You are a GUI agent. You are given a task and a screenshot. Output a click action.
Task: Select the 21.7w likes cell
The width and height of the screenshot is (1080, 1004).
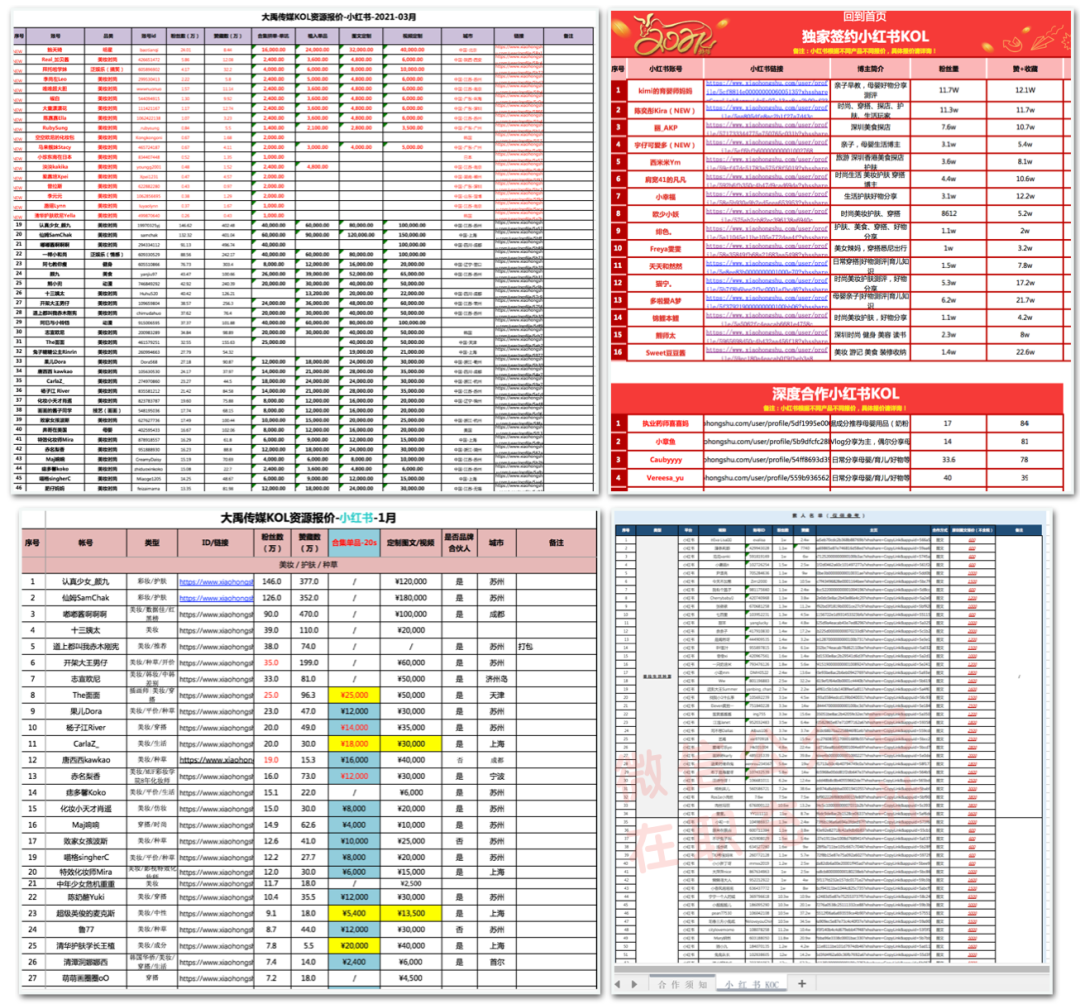[1025, 300]
